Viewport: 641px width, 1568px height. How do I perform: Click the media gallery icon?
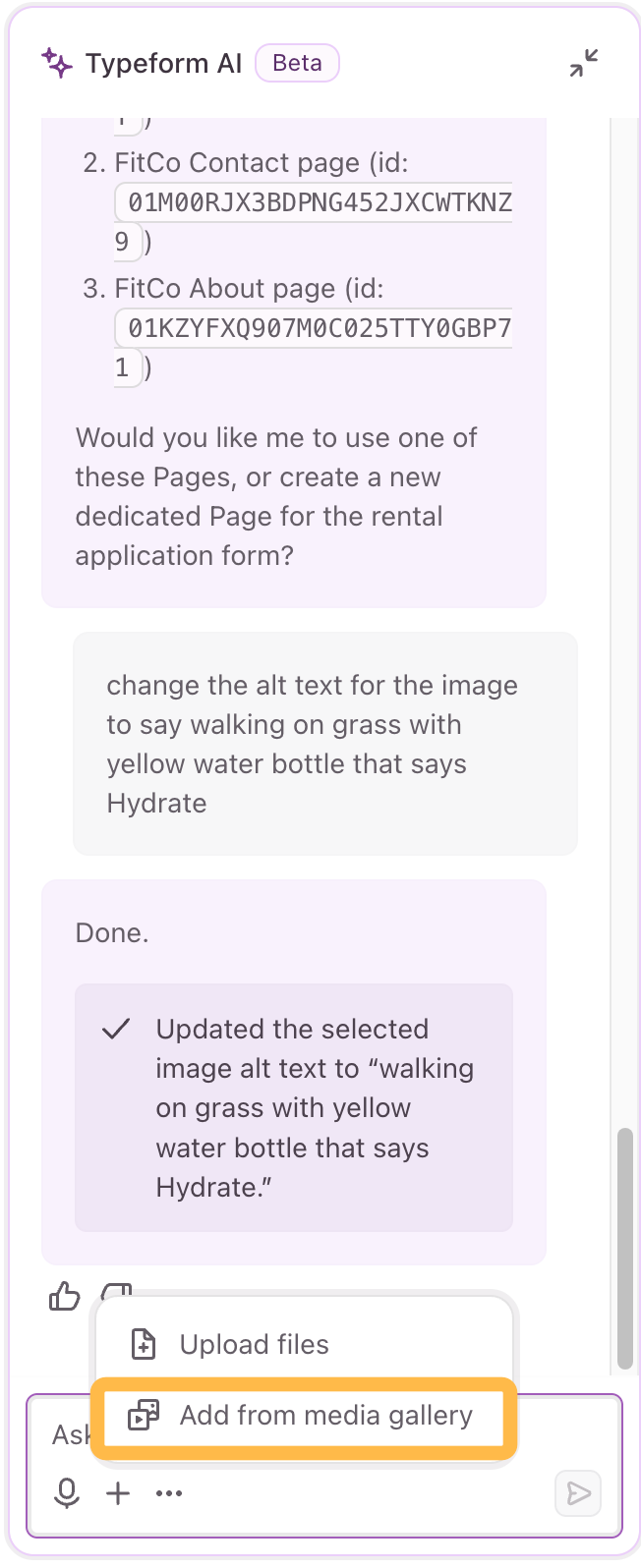144,1415
